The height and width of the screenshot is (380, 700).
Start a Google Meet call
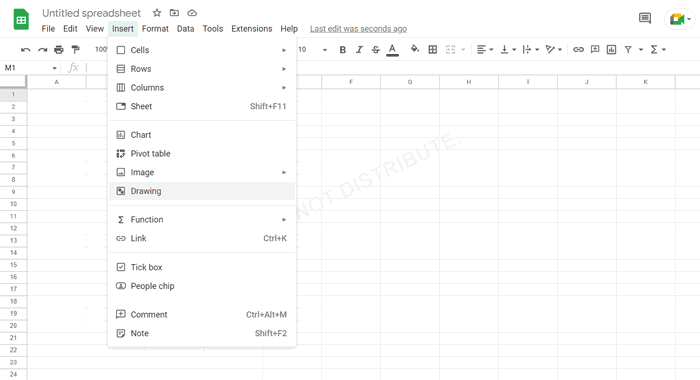pyautogui.click(x=679, y=19)
